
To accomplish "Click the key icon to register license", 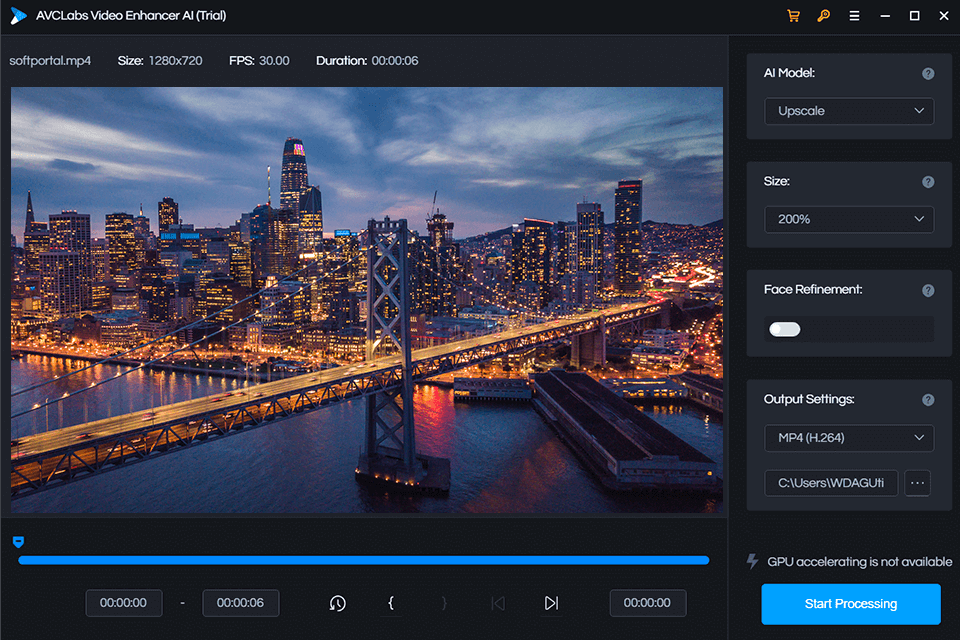I will tap(823, 16).
